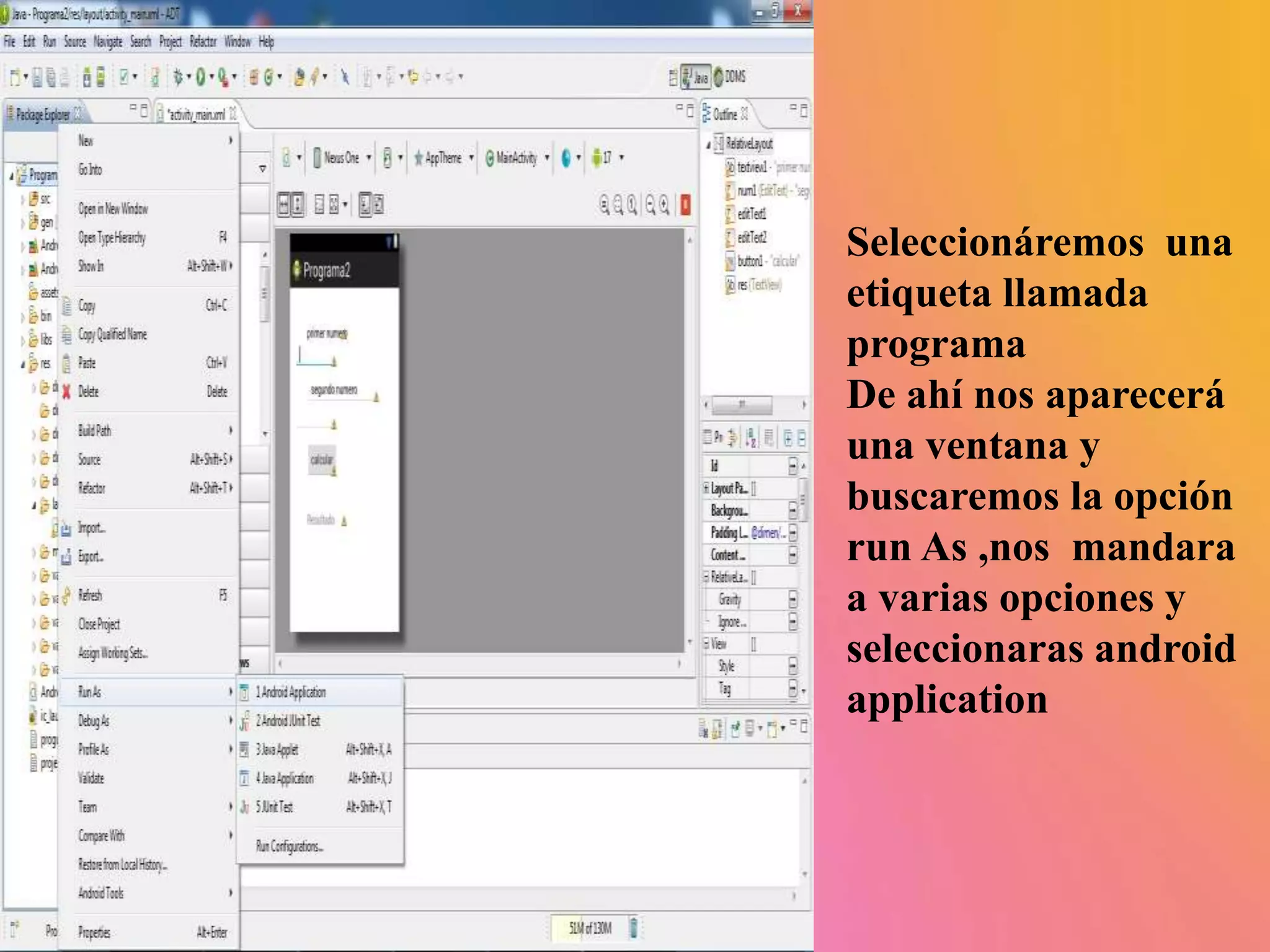Open Debug As submenu
Image resolution: width=1270 pixels, height=952 pixels.
(x=149, y=720)
